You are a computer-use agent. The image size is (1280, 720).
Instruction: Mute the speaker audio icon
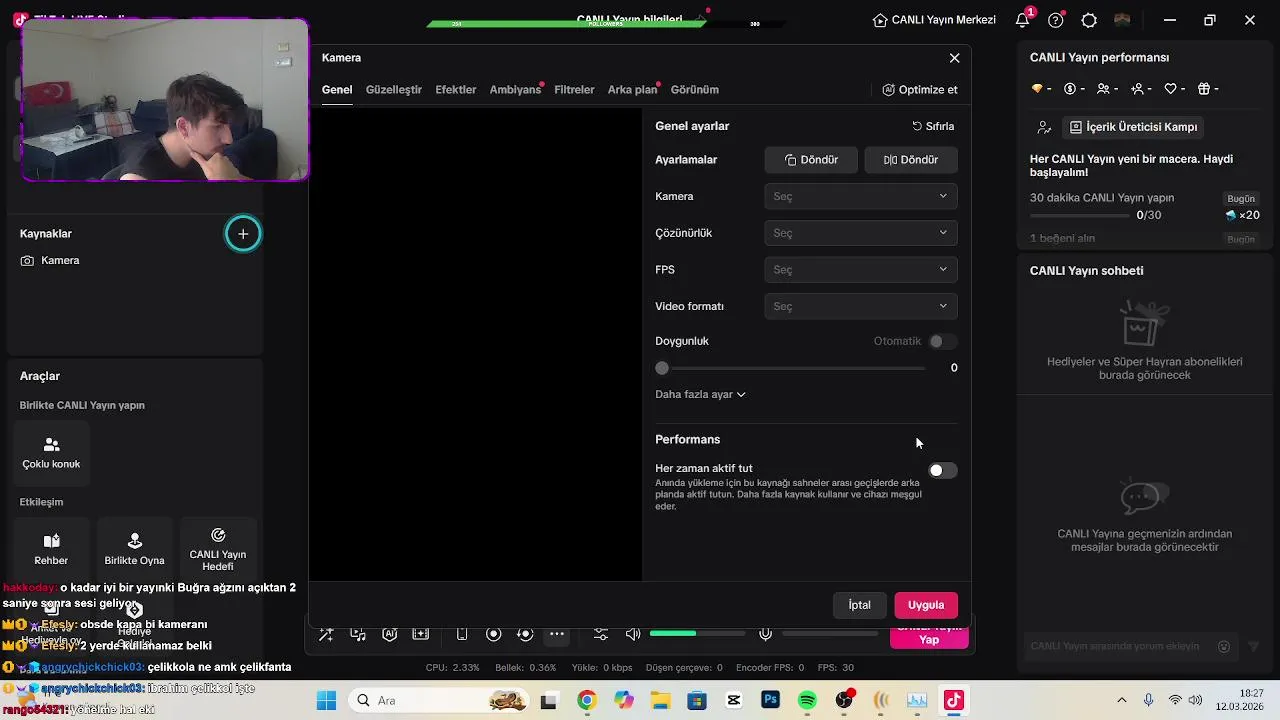[x=633, y=634]
